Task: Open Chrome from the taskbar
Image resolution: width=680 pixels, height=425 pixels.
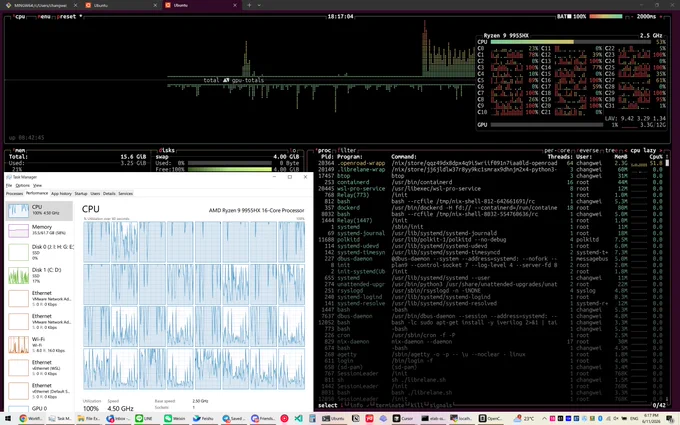Action: pyautogui.click(x=30, y=418)
